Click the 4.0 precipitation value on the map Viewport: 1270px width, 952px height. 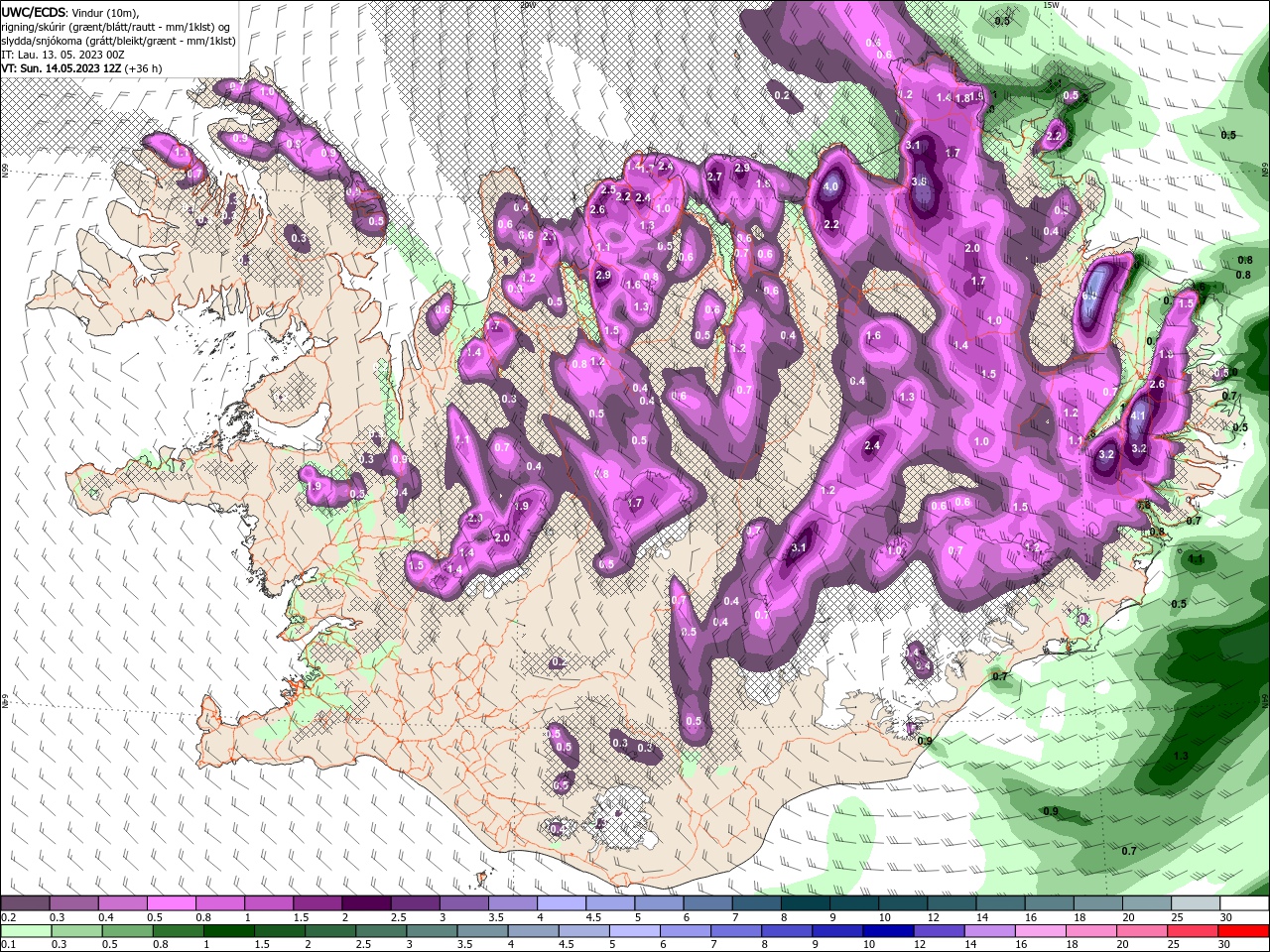coord(830,186)
